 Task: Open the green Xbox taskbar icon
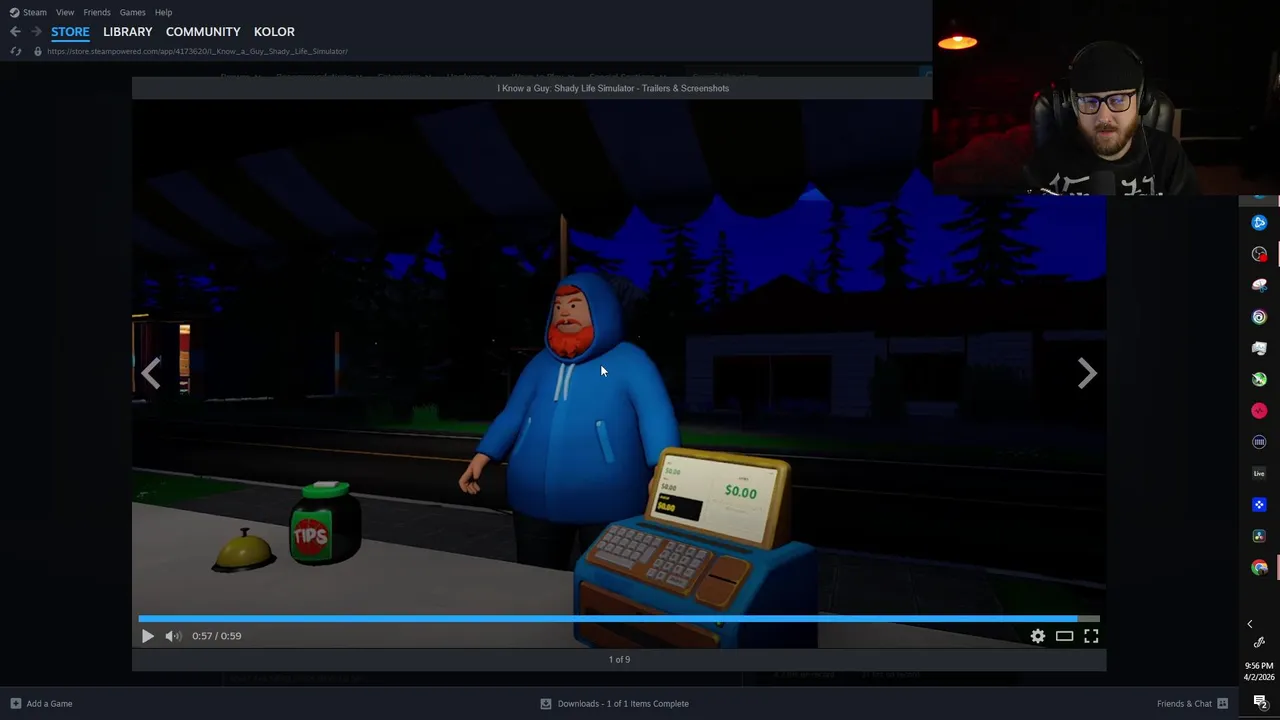tap(1259, 379)
